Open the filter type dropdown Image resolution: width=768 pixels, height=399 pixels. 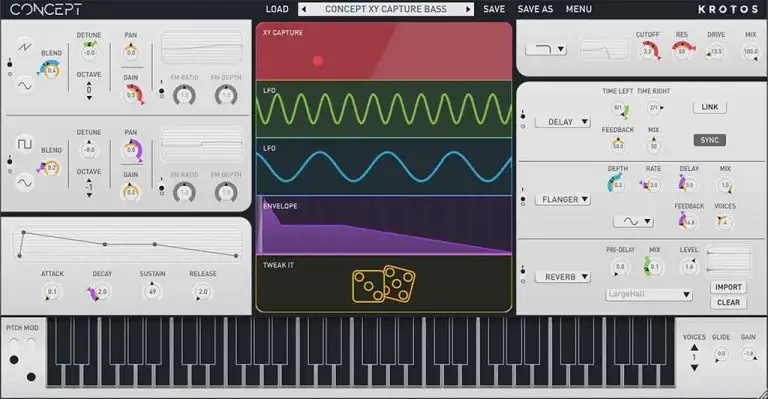tap(546, 49)
